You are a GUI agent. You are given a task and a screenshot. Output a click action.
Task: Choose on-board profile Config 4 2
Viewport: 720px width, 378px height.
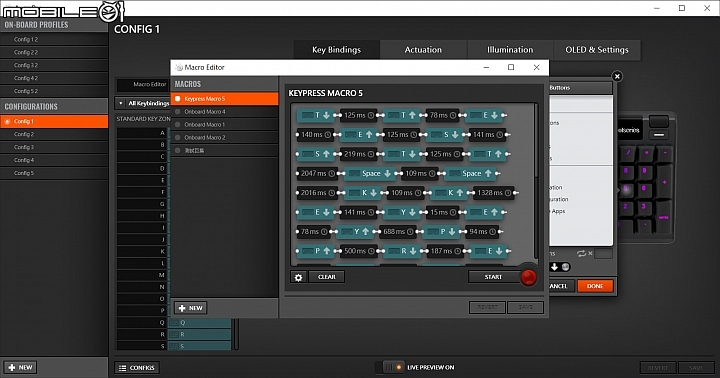point(54,78)
